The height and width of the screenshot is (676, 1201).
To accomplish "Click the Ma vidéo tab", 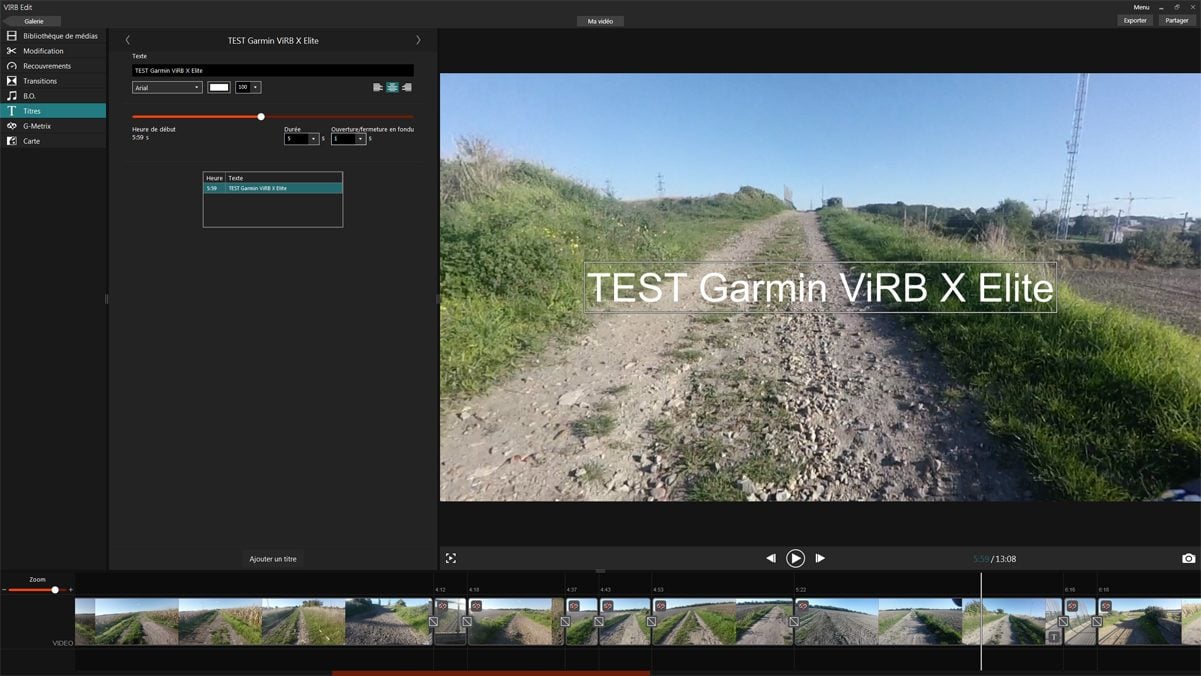I will click(600, 21).
